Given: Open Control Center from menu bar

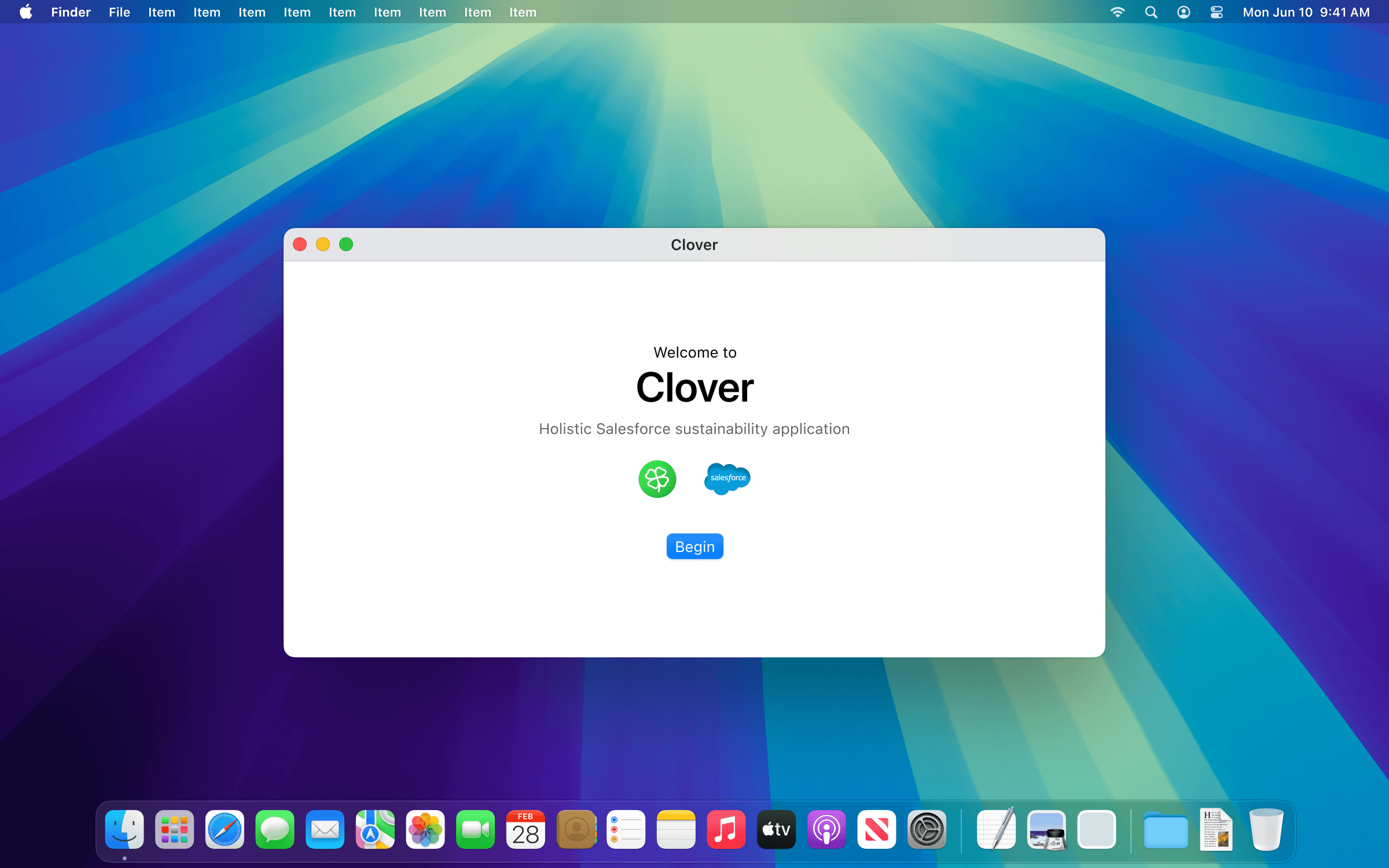Looking at the screenshot, I should pyautogui.click(x=1217, y=12).
